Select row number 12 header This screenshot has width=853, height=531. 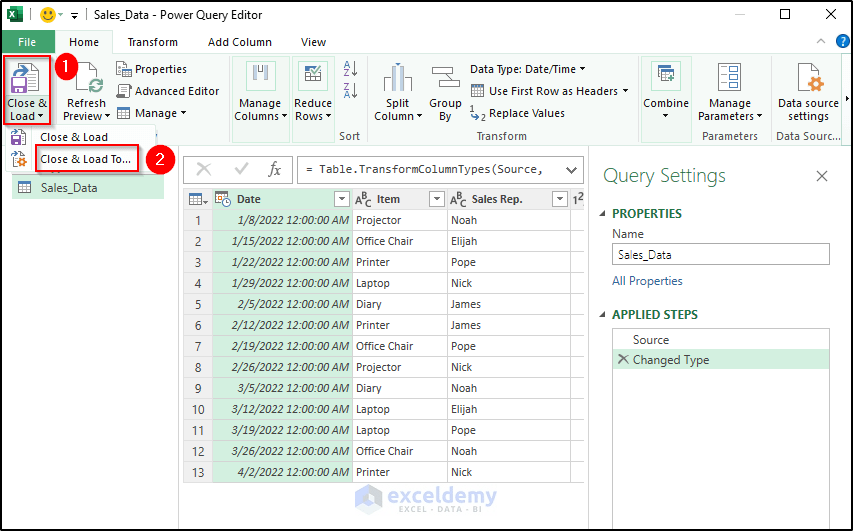(x=198, y=452)
